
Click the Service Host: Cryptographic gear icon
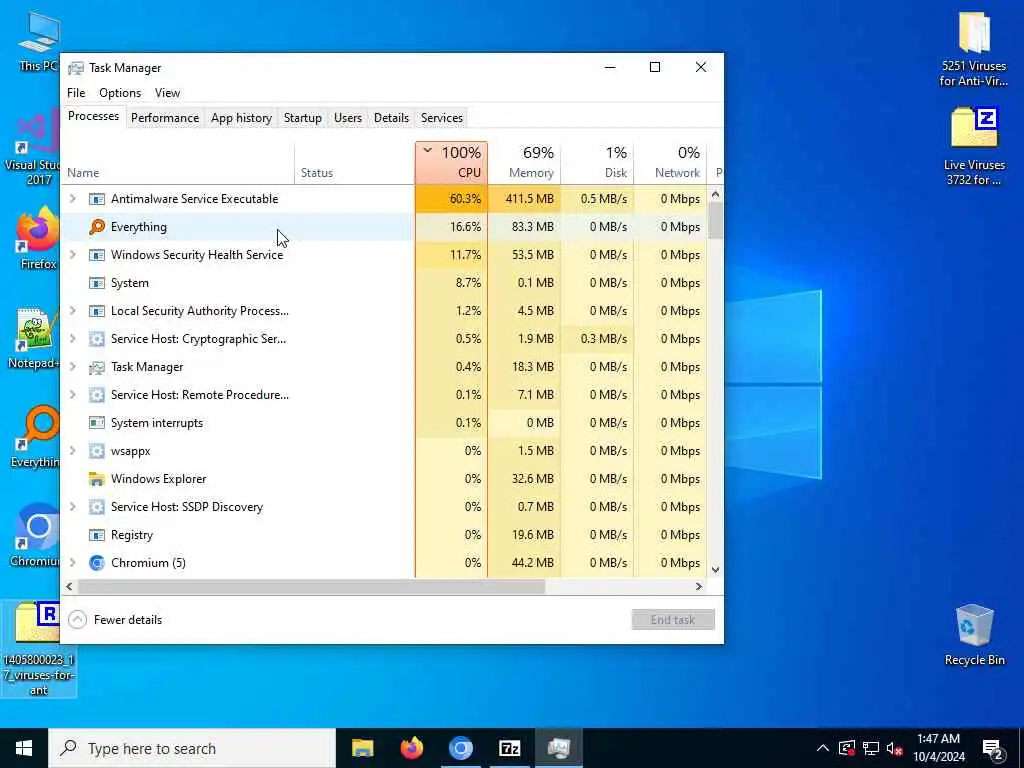97,339
